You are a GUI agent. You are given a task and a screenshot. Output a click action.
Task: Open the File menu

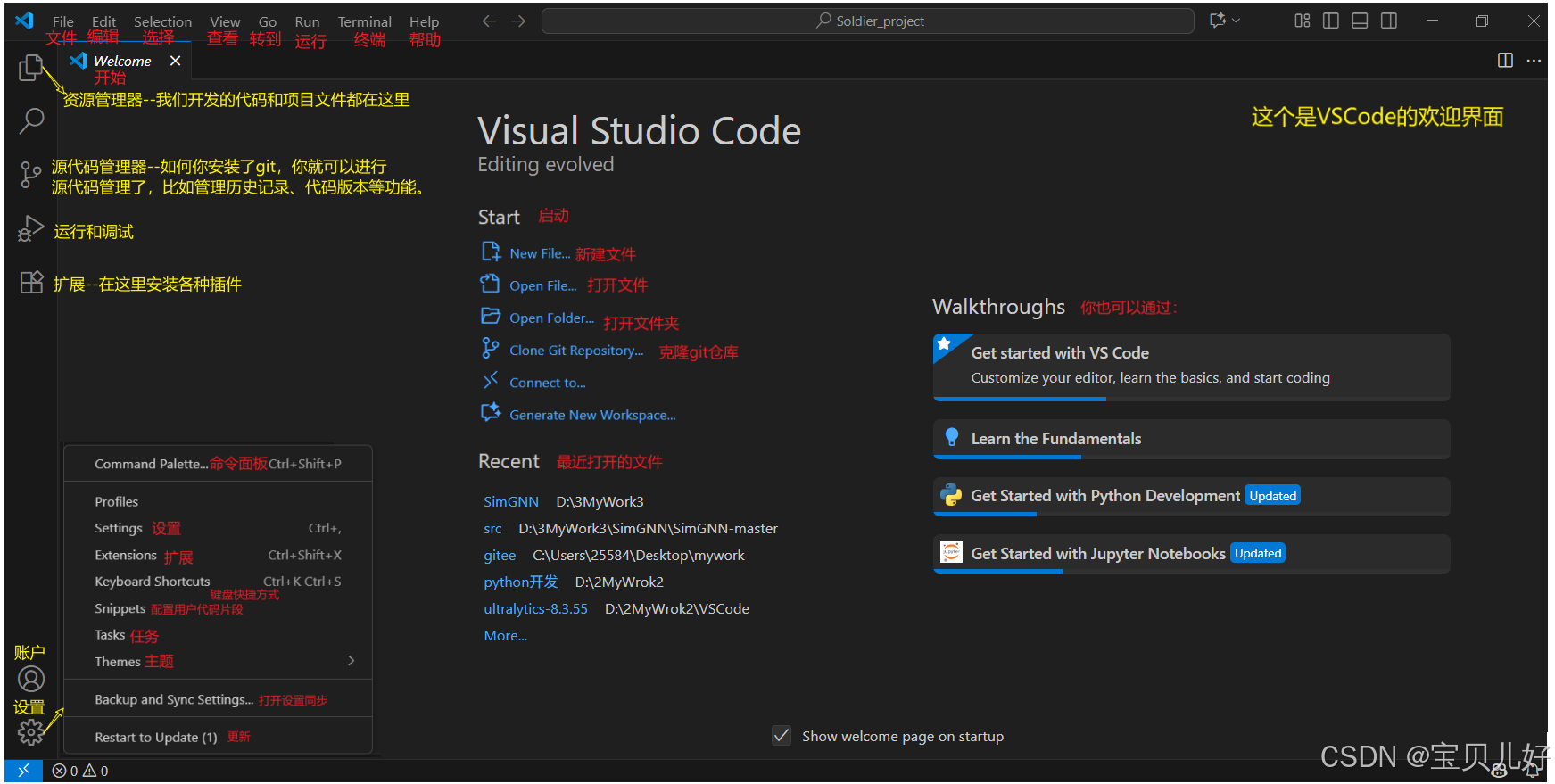tap(63, 21)
